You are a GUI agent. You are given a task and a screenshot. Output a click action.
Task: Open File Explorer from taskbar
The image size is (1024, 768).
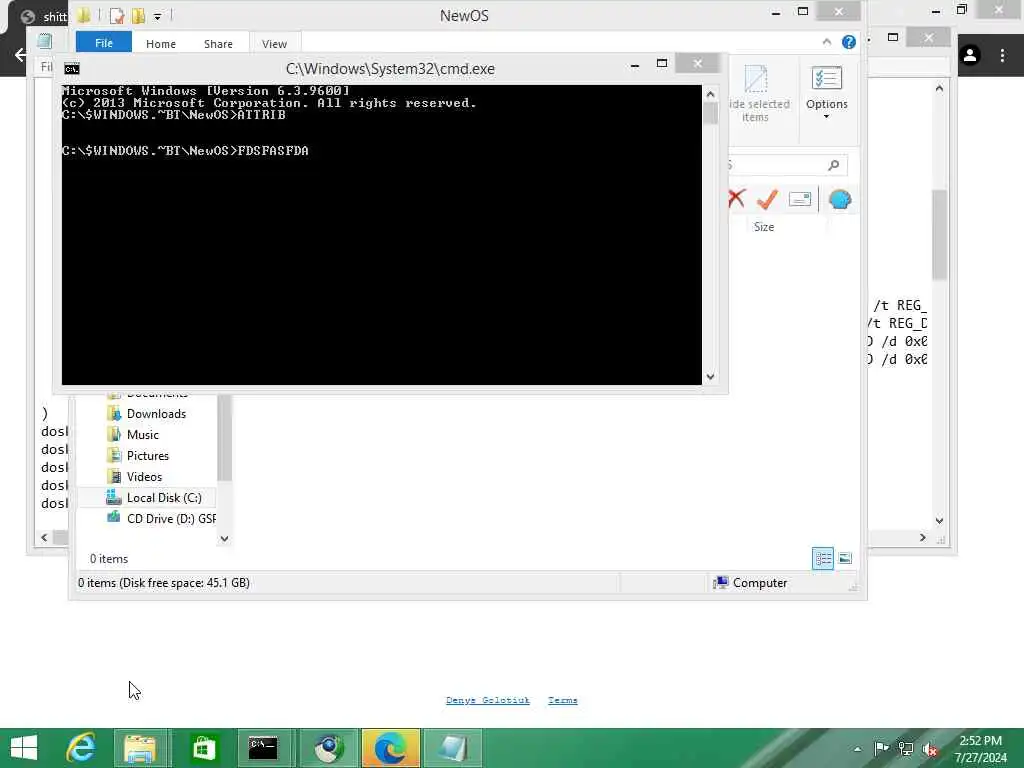(x=140, y=748)
